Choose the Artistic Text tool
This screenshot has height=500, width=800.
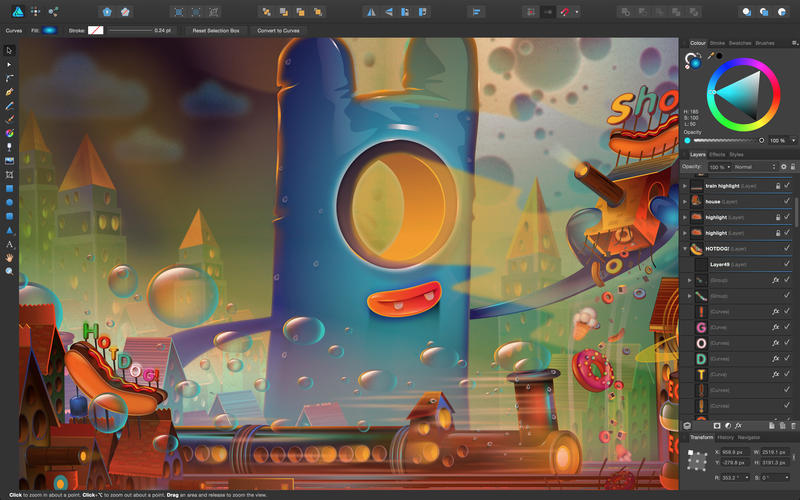coord(9,244)
